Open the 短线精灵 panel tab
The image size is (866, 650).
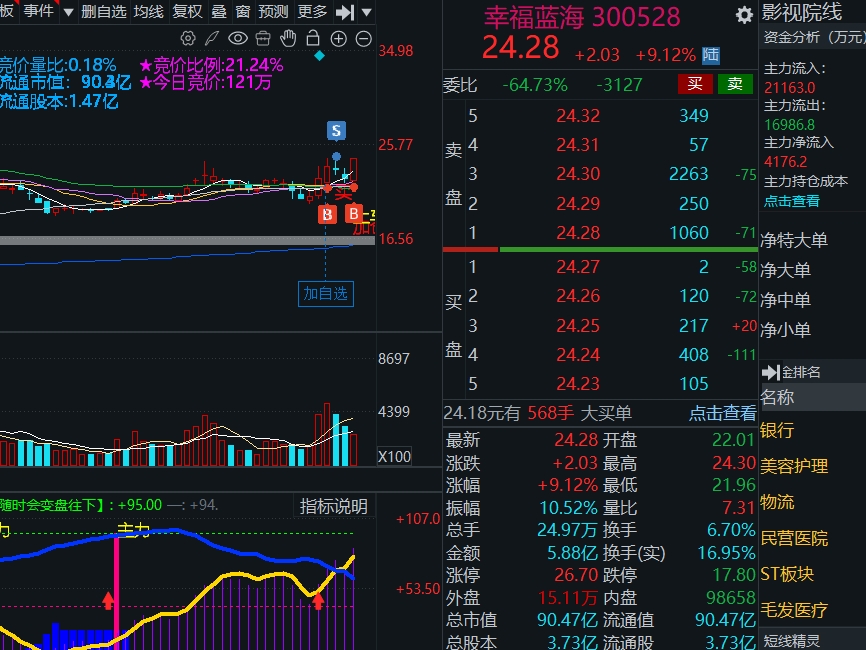coord(791,641)
